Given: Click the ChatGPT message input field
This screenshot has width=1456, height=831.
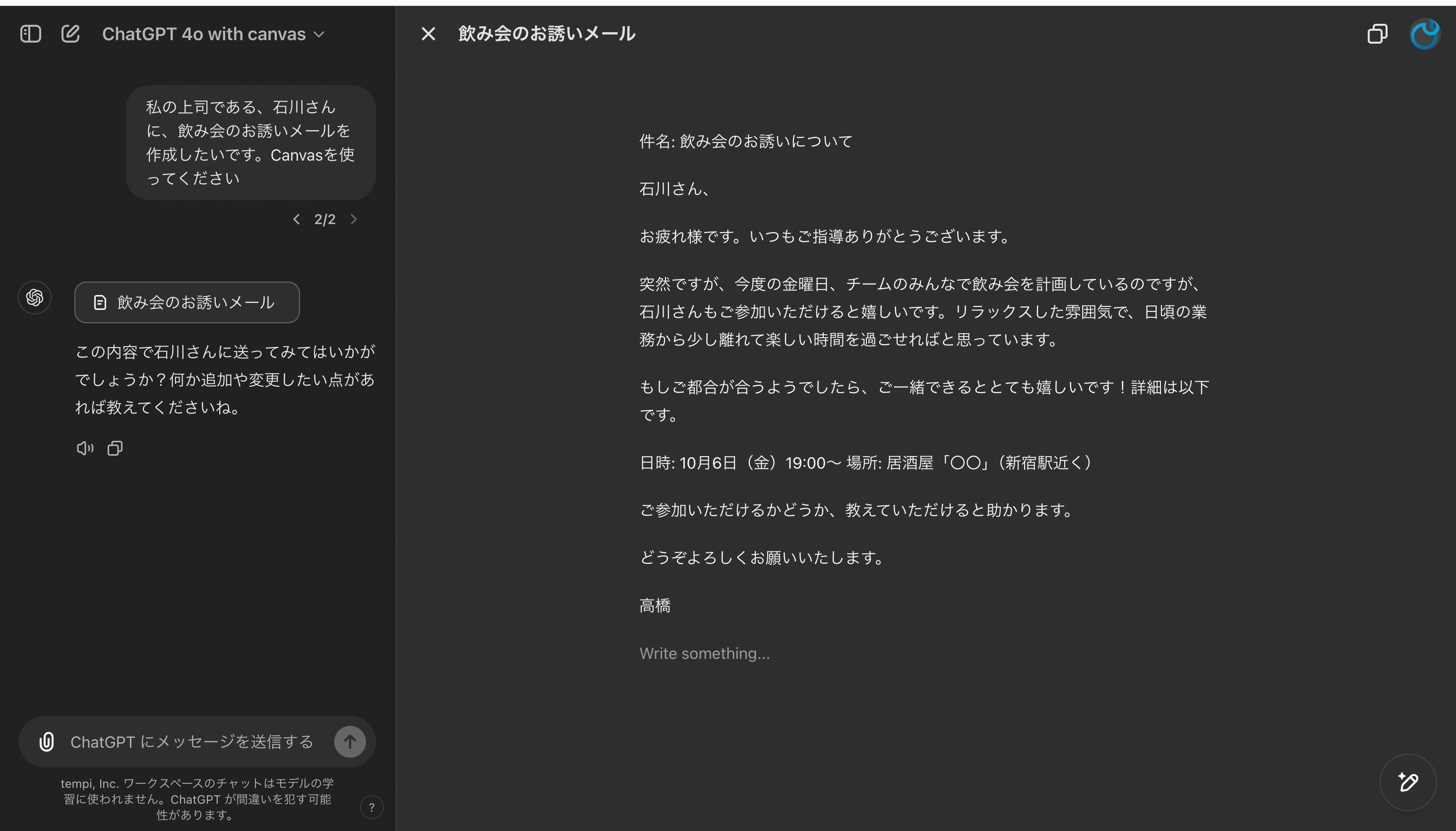Looking at the screenshot, I should 192,741.
